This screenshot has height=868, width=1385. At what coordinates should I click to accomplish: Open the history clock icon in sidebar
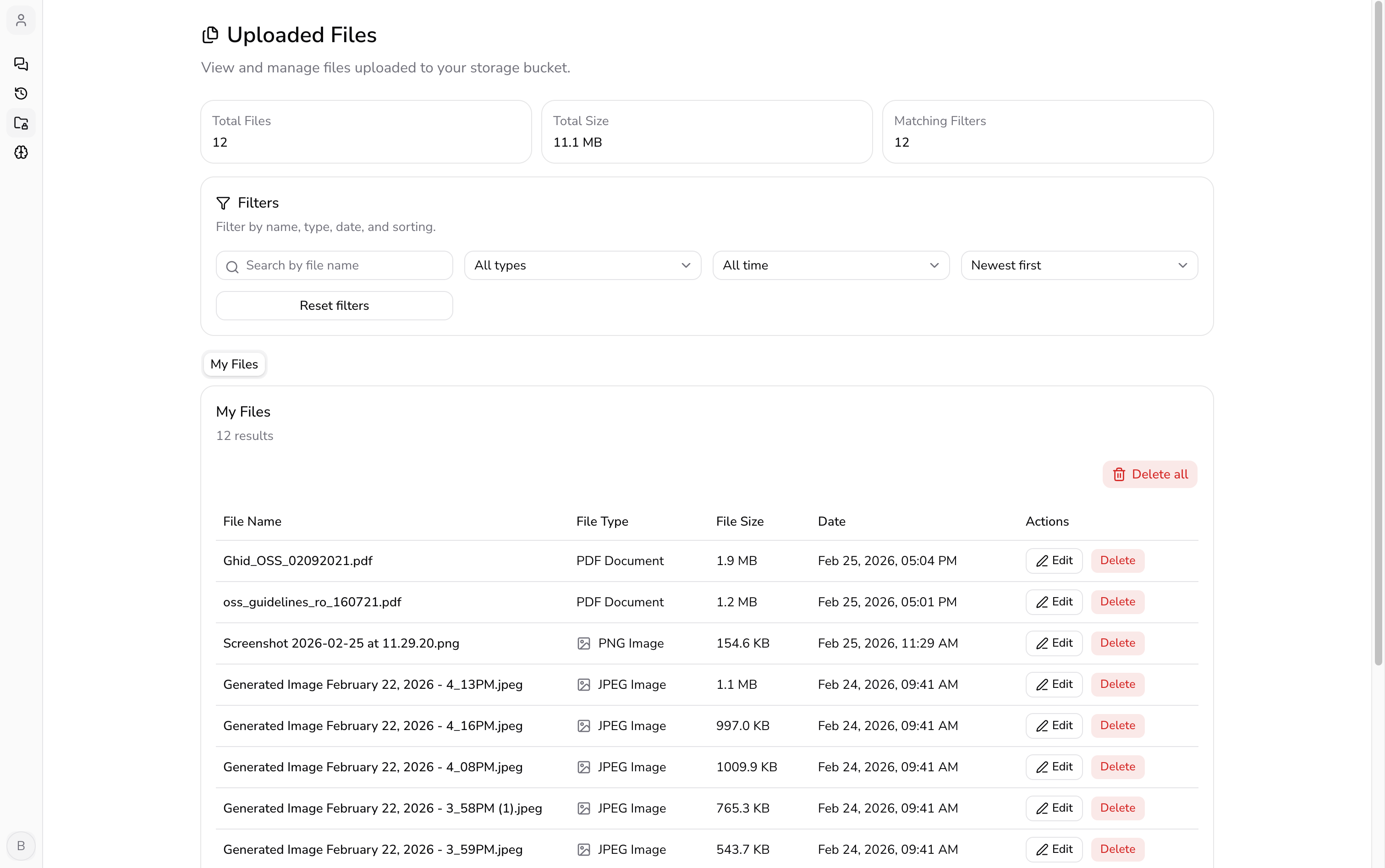[21, 93]
